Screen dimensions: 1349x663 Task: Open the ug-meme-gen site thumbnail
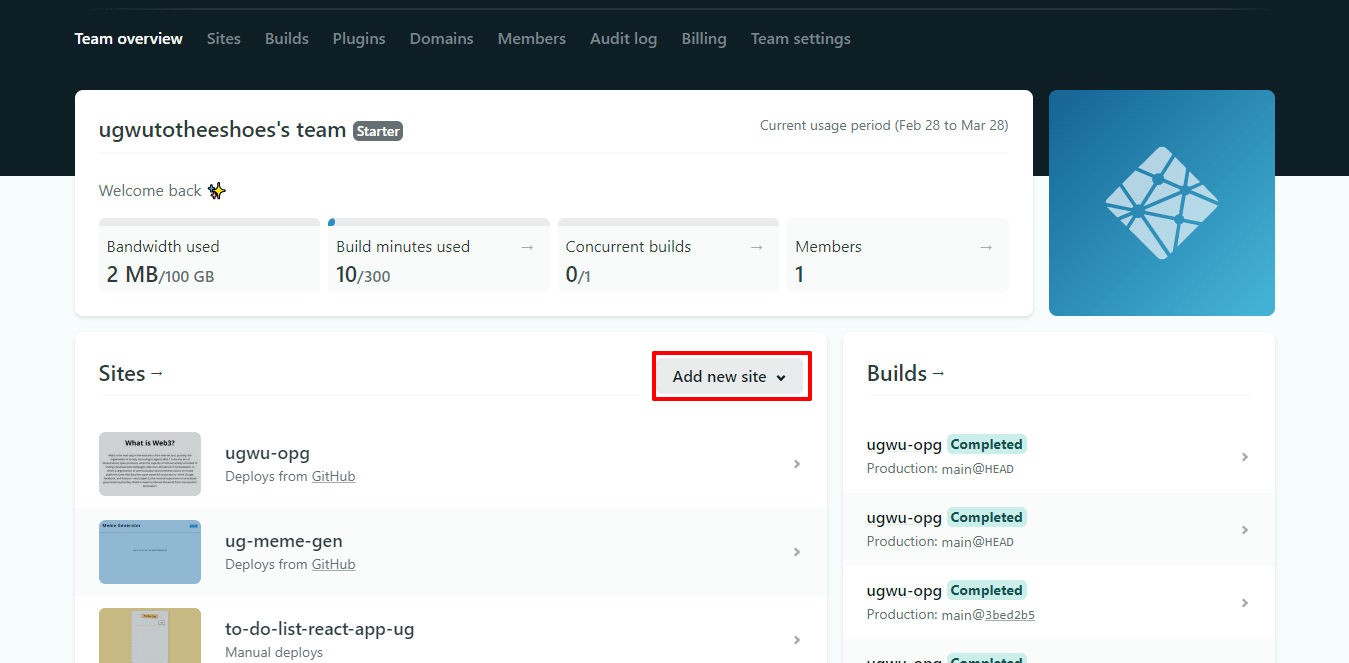pyautogui.click(x=150, y=552)
